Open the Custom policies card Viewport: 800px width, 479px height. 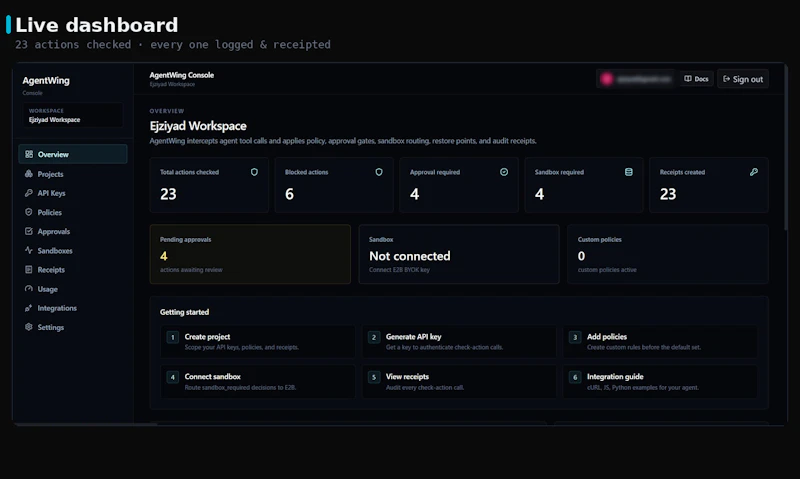[668, 254]
